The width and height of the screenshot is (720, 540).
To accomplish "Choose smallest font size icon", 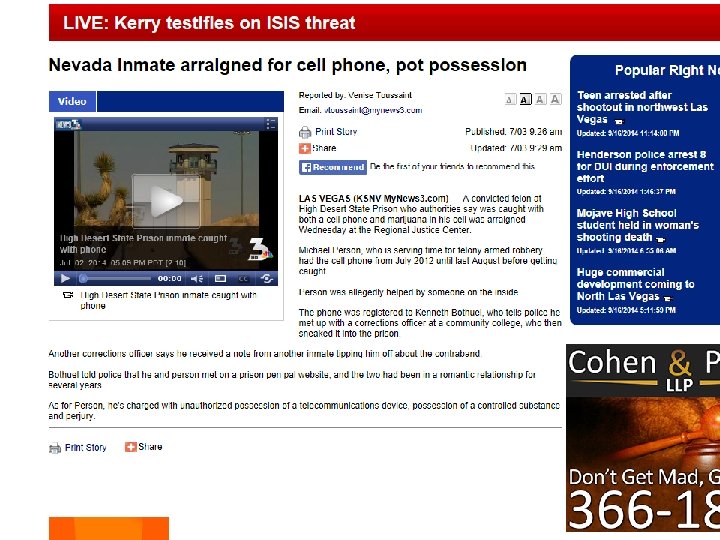I will point(510,99).
